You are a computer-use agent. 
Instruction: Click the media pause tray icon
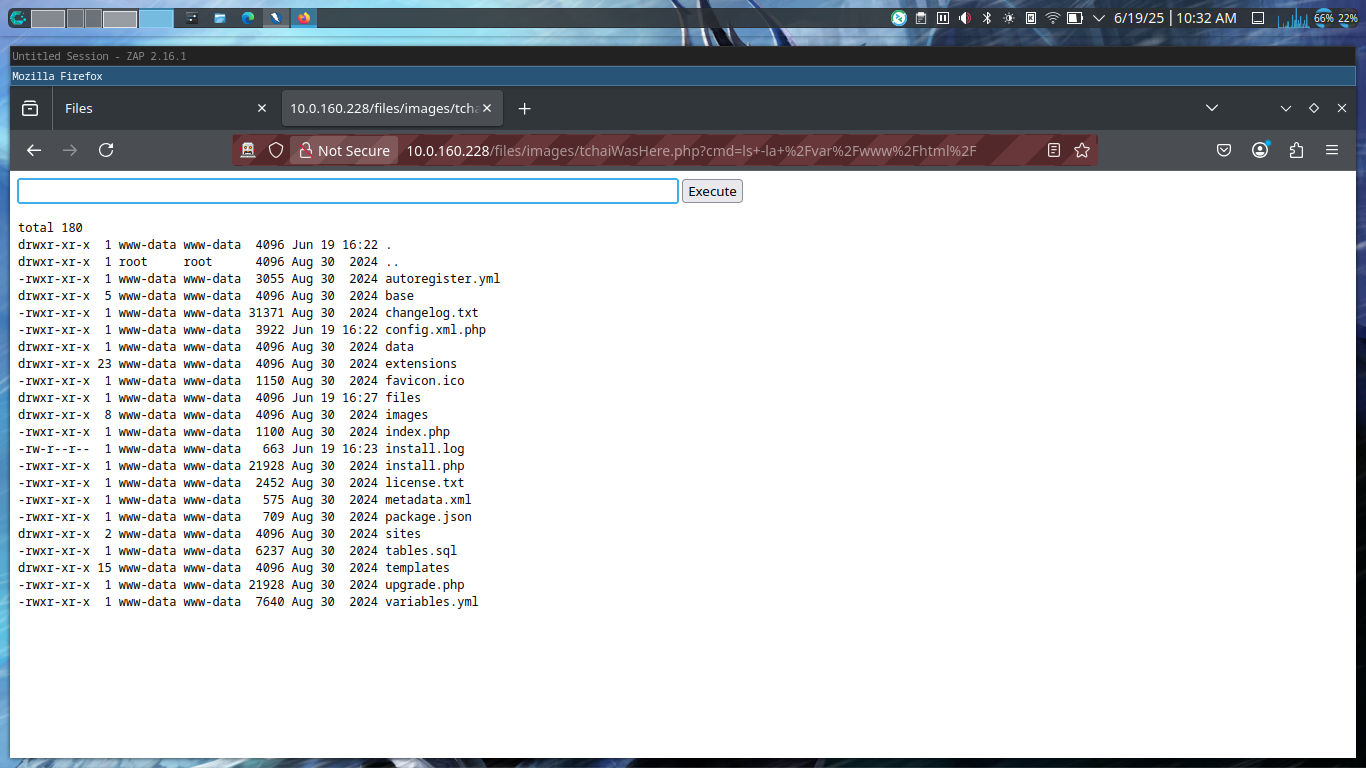click(x=943, y=18)
